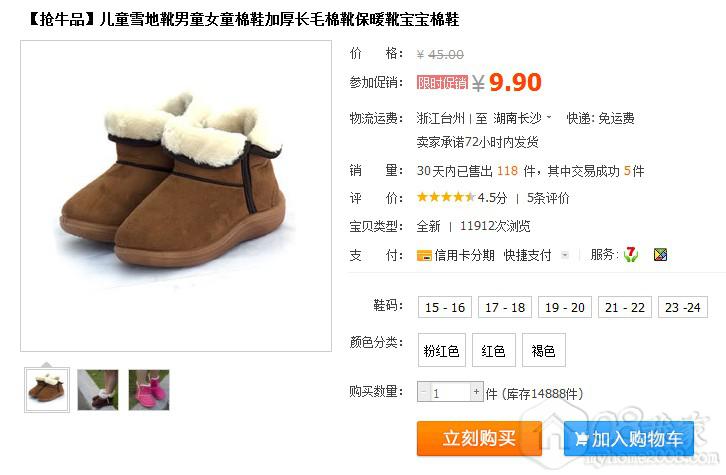Click the 加入购物车 add to cart button
Image resolution: width=726 pixels, height=475 pixels.
(629, 438)
